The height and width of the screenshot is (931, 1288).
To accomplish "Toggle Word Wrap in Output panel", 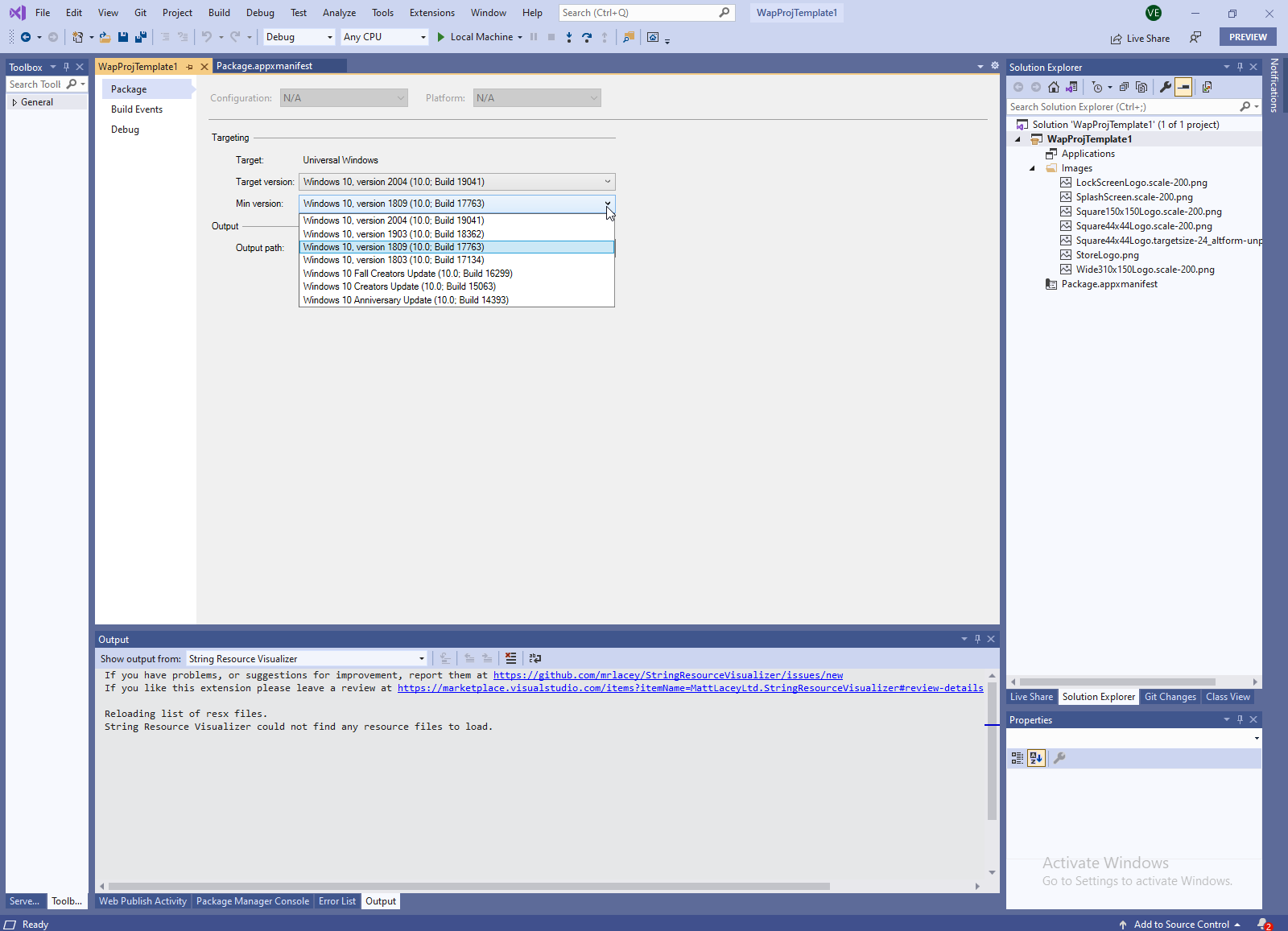I will point(535,658).
